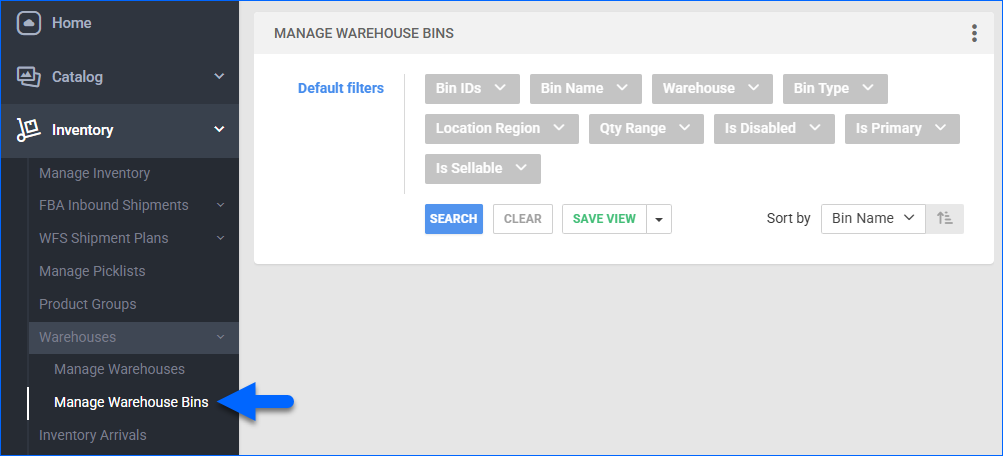Collapse the Warehouses menu section

click(132, 337)
